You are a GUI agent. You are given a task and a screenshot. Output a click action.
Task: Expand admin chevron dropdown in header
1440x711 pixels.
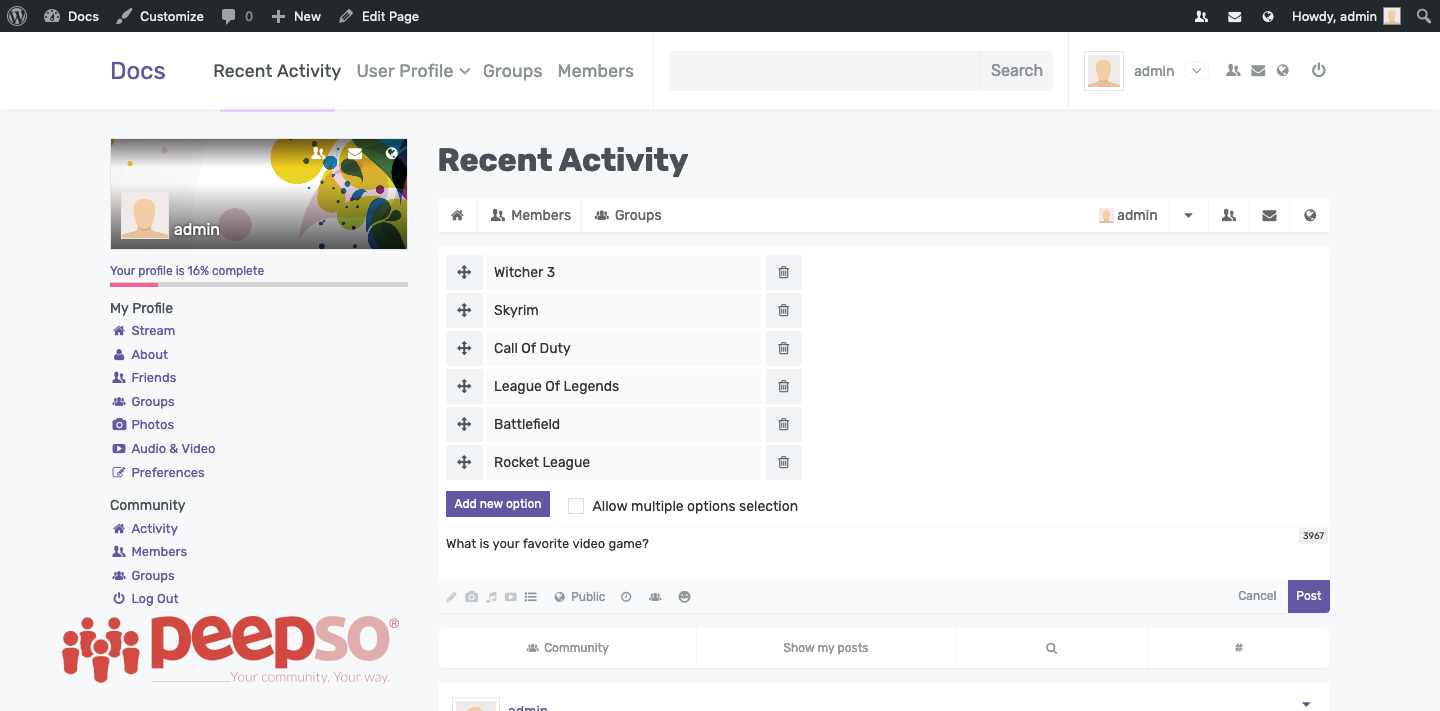(1197, 70)
